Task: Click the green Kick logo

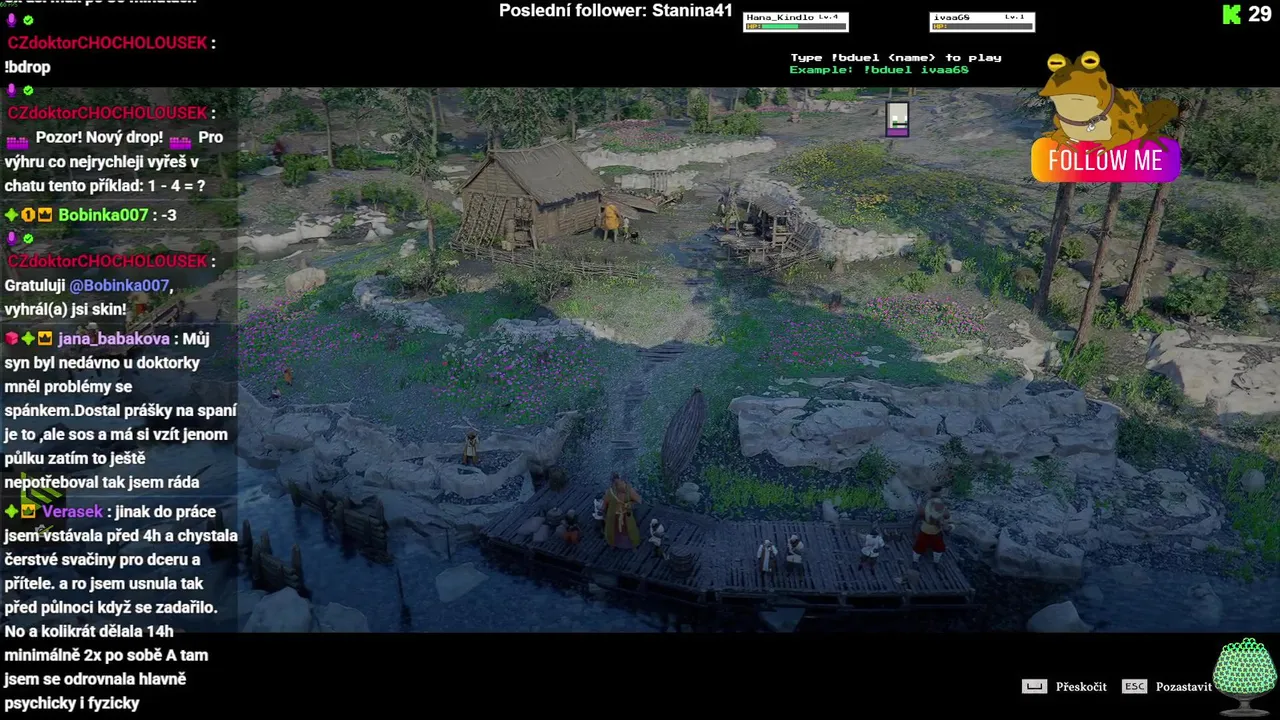Action: pyautogui.click(x=1232, y=14)
